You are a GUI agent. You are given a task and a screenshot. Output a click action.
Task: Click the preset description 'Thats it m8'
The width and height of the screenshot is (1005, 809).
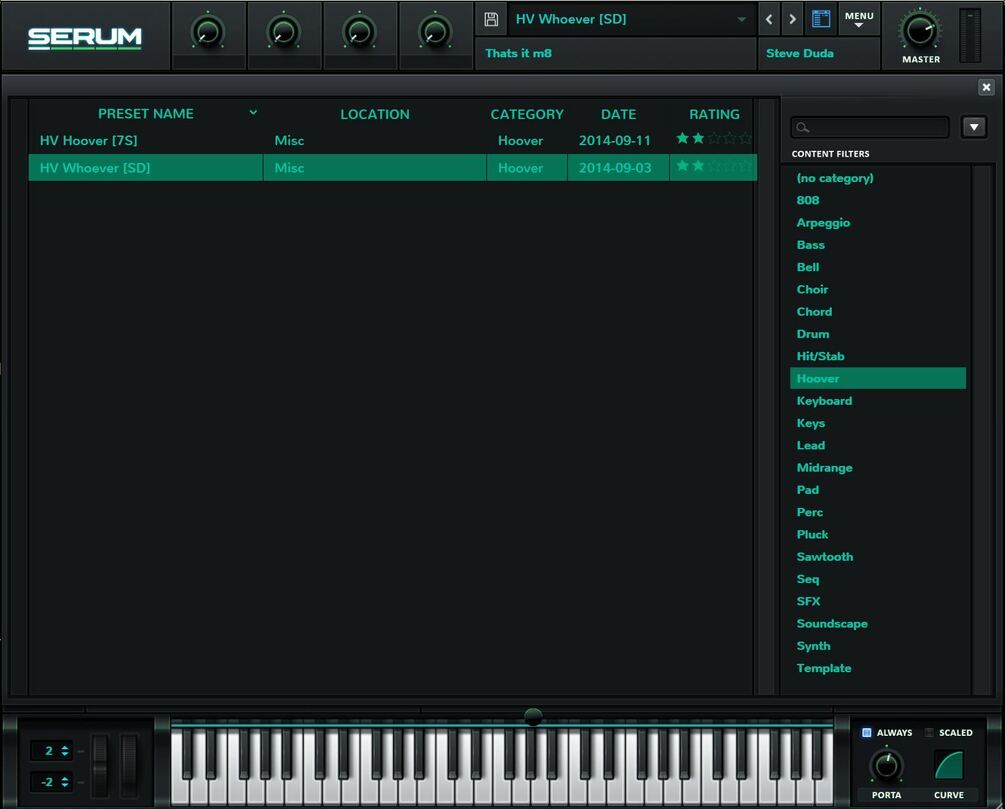tap(518, 53)
